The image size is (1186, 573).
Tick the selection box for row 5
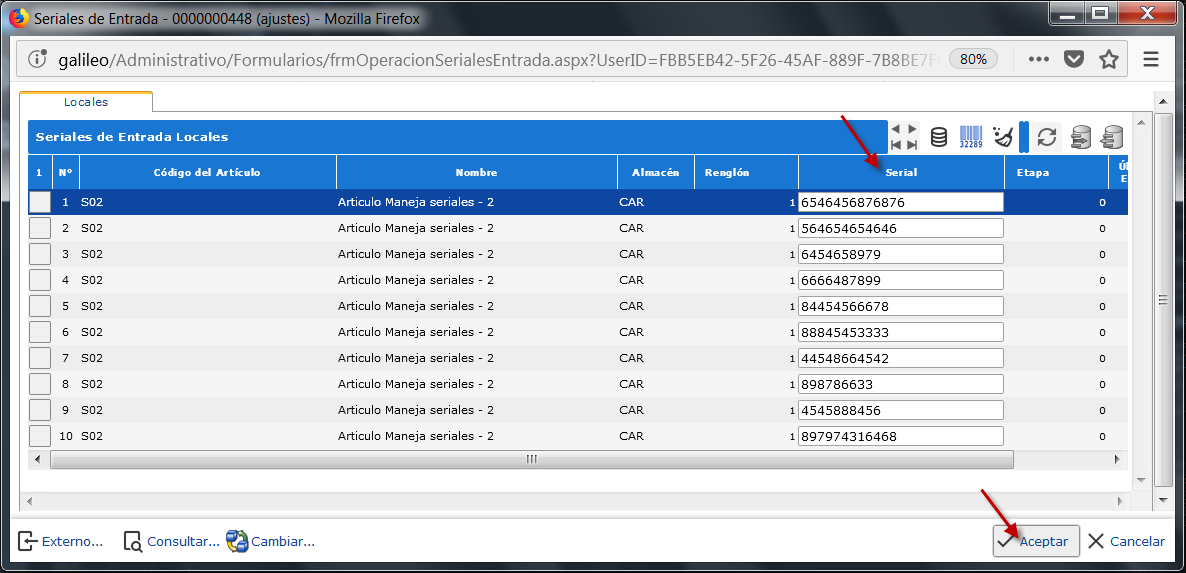[39, 306]
